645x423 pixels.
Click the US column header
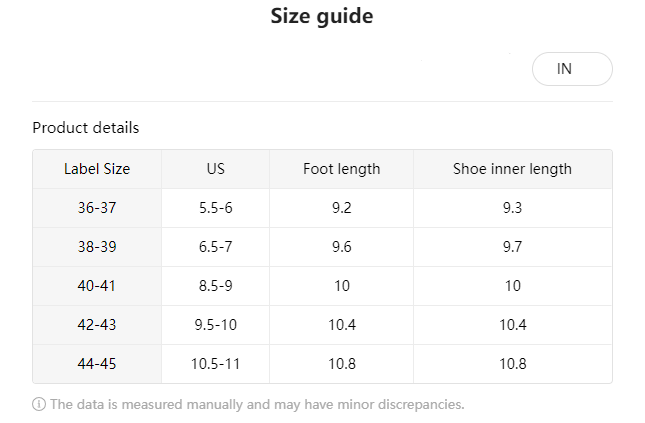coord(216,169)
